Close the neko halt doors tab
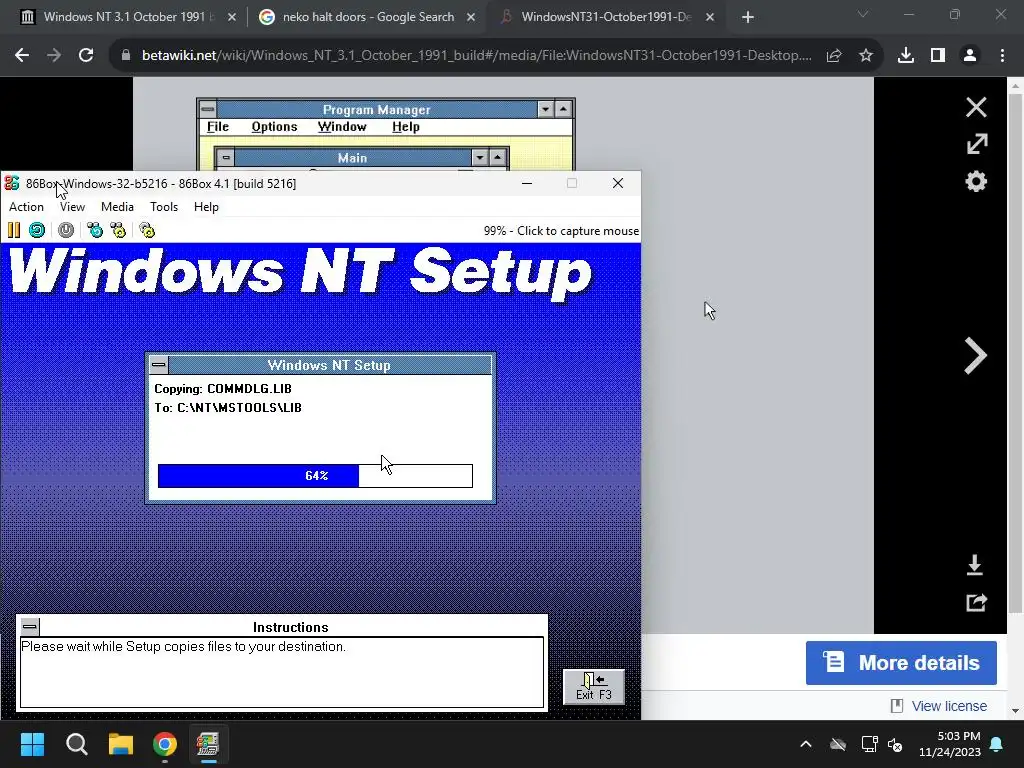The image size is (1024, 768). tap(471, 18)
